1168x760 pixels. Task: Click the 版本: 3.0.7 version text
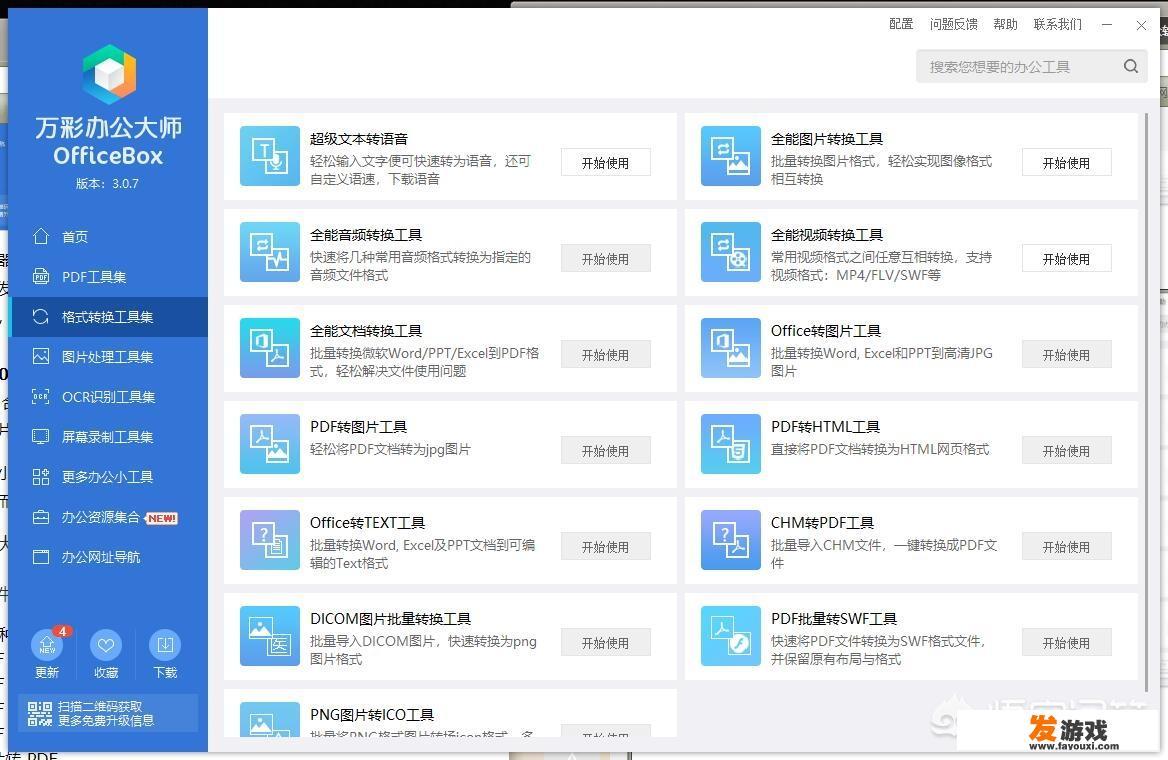pos(107,184)
